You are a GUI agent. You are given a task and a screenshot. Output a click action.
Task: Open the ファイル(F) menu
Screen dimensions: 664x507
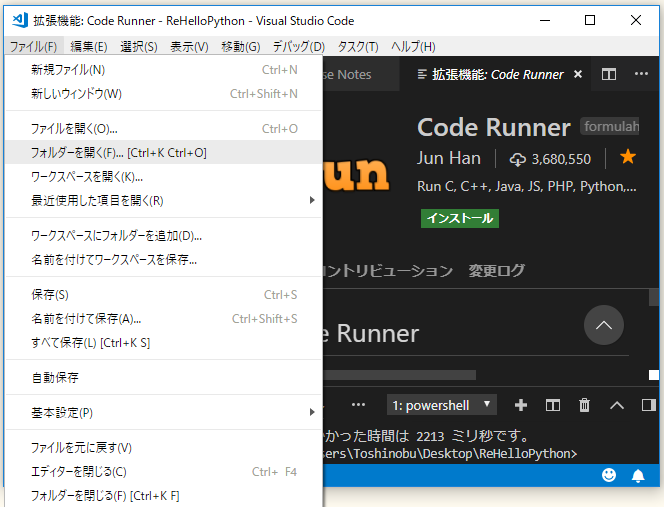click(x=33, y=46)
